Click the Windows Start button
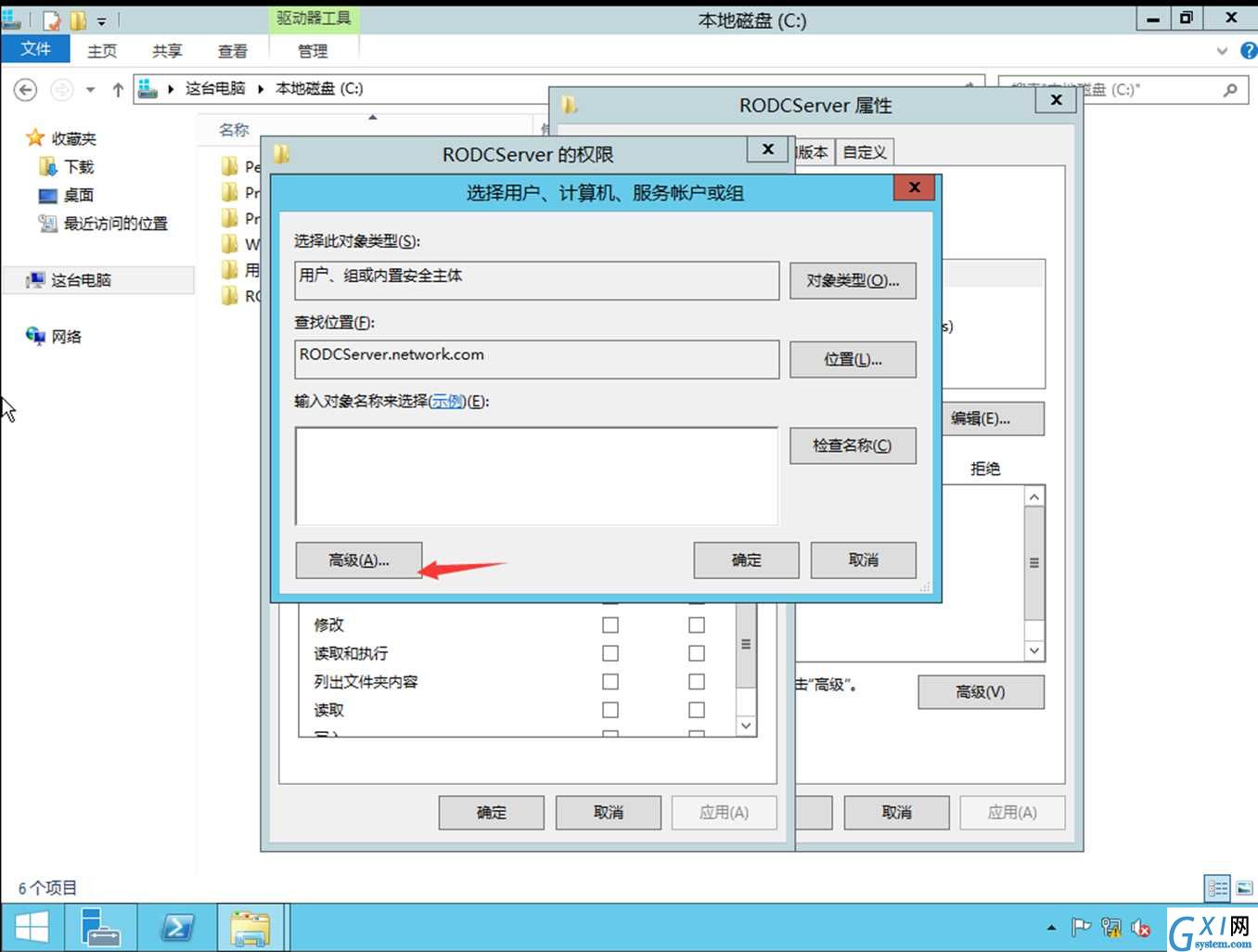Screen dimensions: 1258x952 [32, 928]
